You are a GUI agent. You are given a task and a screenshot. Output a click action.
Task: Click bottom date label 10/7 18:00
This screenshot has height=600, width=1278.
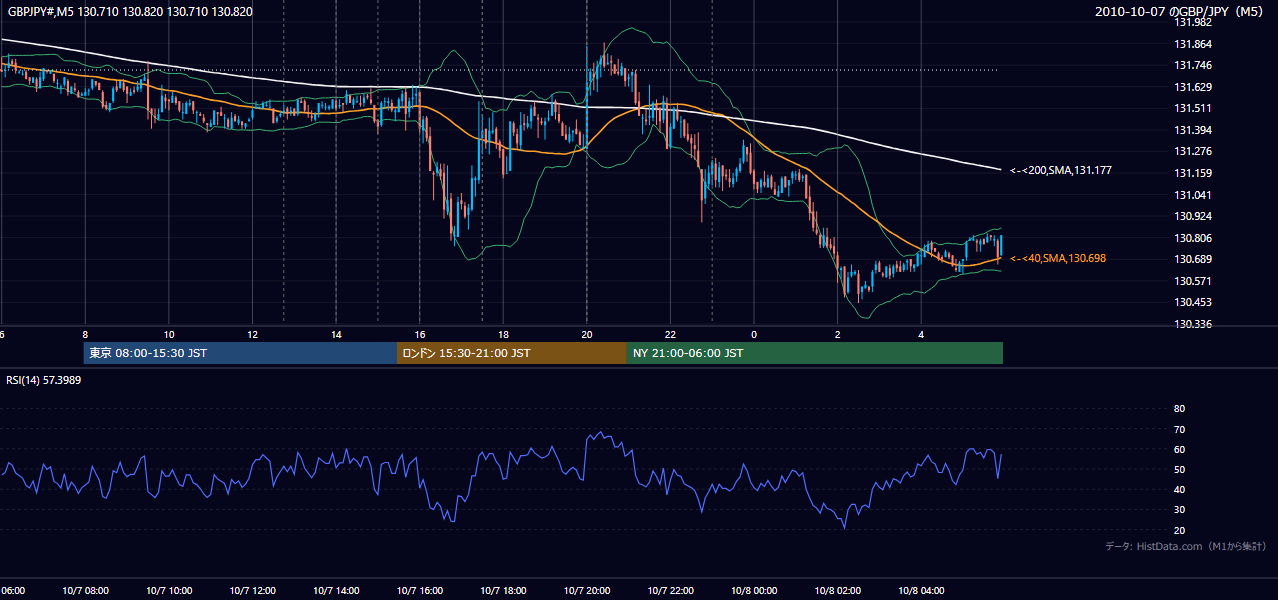pos(503,590)
